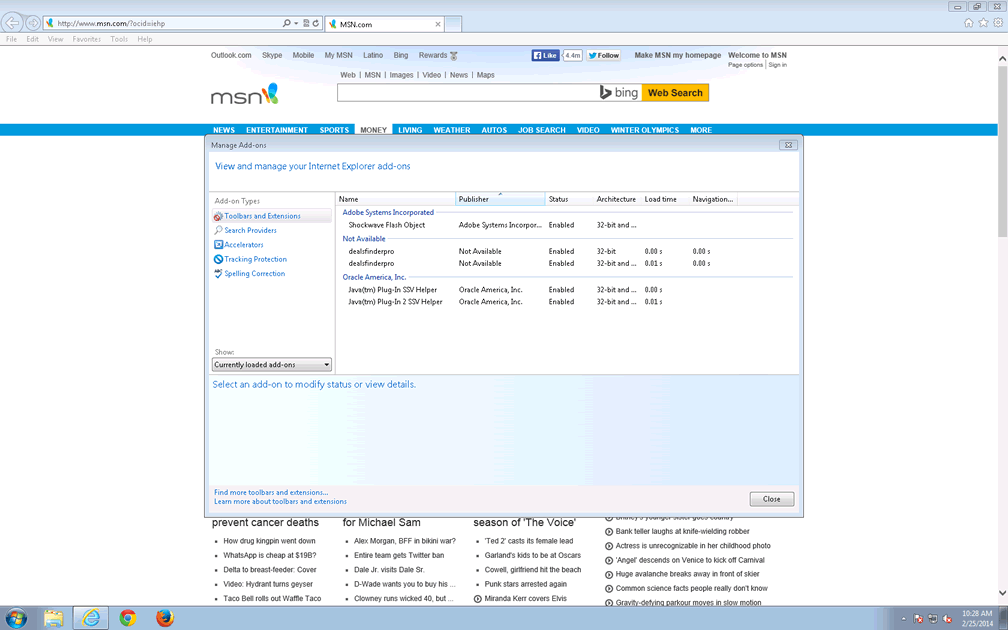The image size is (1008, 630).
Task: Click Find more toolbars and extensions link
Action: pos(271,492)
